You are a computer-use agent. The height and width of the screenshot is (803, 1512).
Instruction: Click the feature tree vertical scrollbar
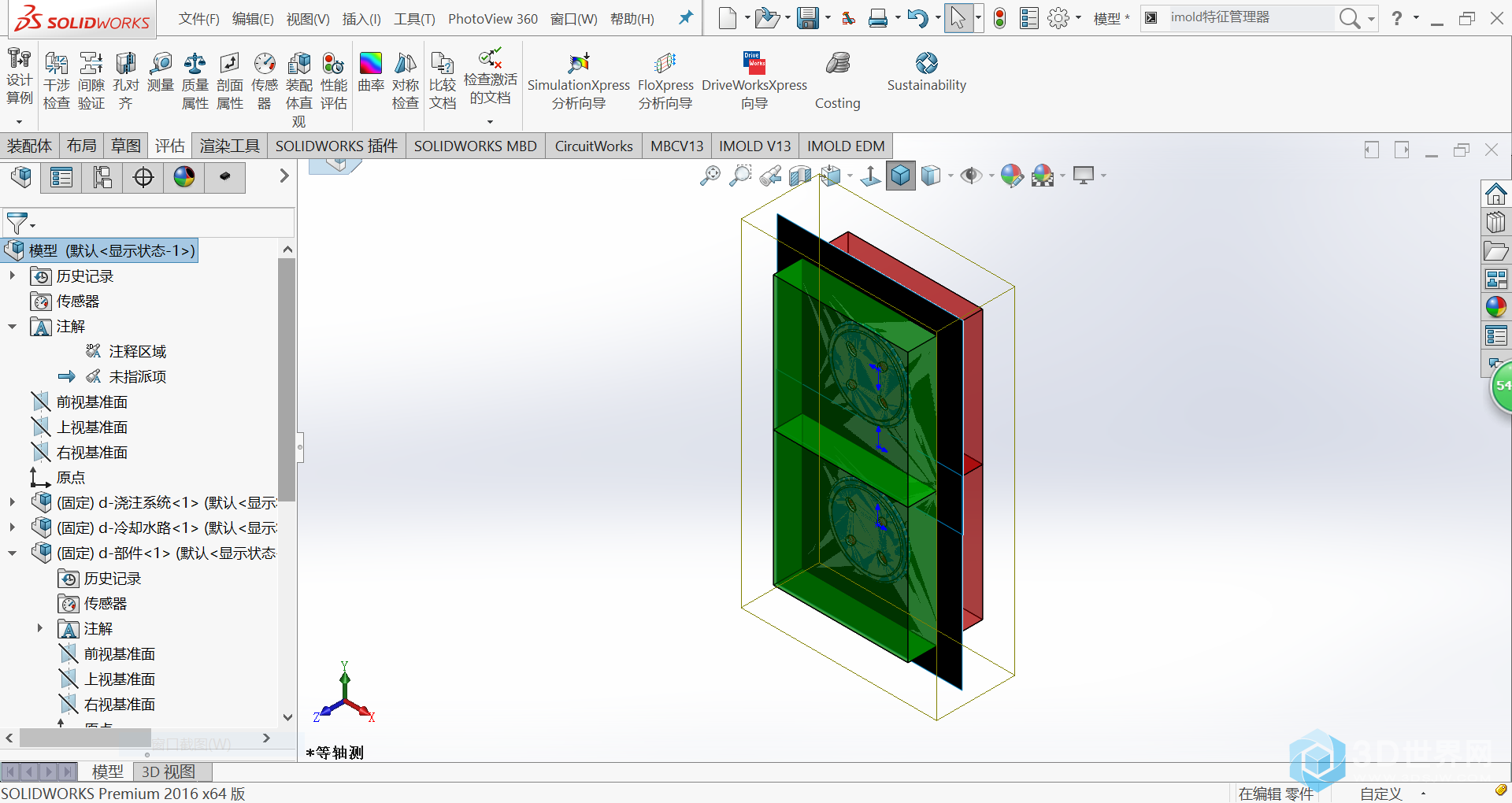click(x=287, y=380)
